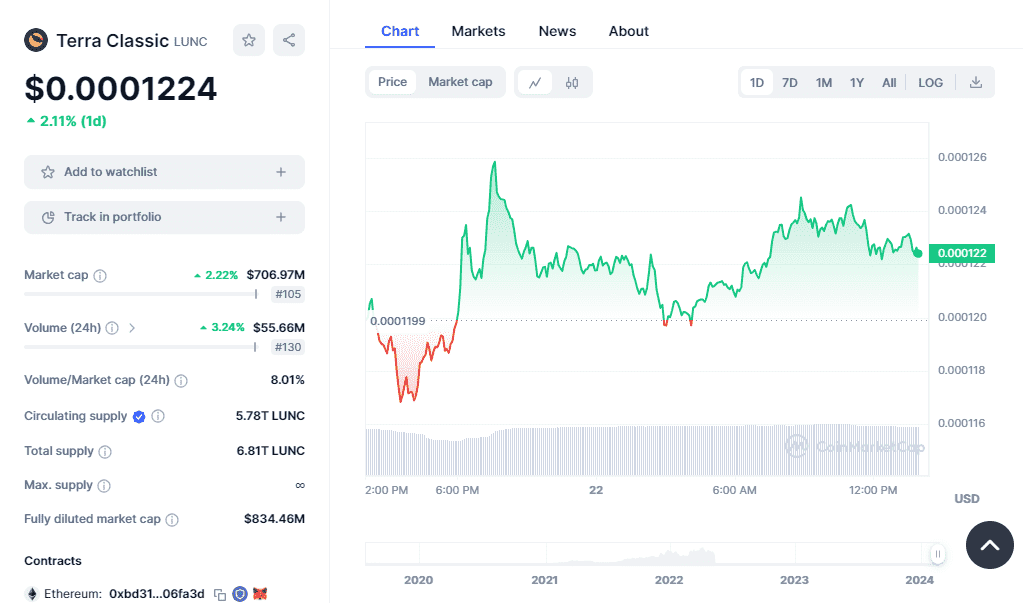Click the $834.46M fully diluted value

pos(274,519)
